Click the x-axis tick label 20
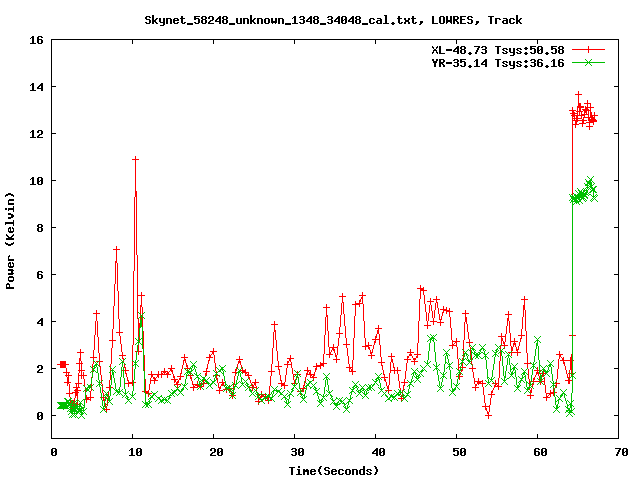The height and width of the screenshot is (480, 640). (x=216, y=452)
